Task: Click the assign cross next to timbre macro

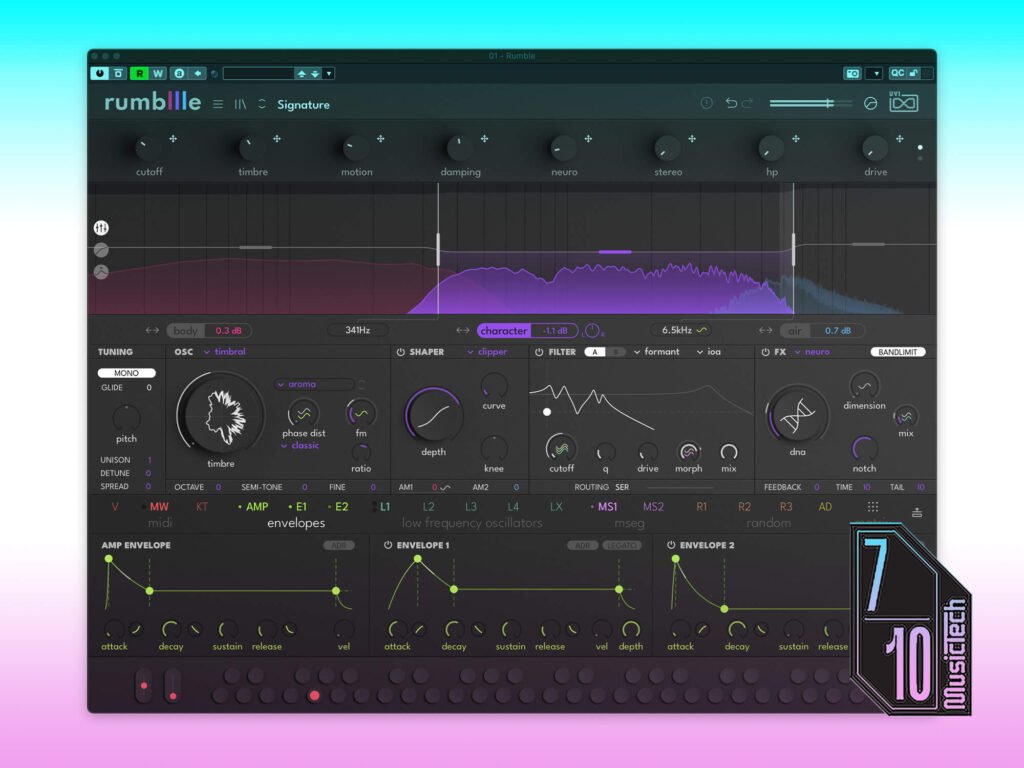Action: (277, 138)
